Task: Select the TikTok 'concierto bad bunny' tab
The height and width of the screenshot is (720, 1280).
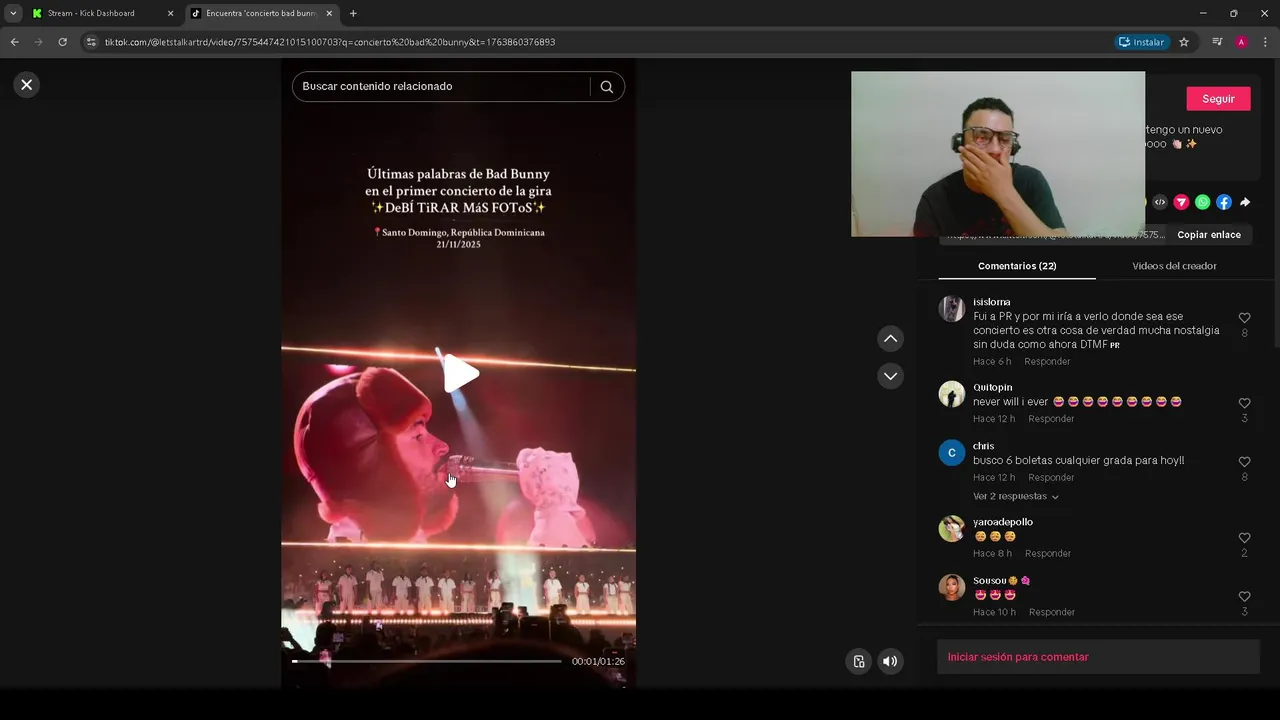Action: (262, 13)
